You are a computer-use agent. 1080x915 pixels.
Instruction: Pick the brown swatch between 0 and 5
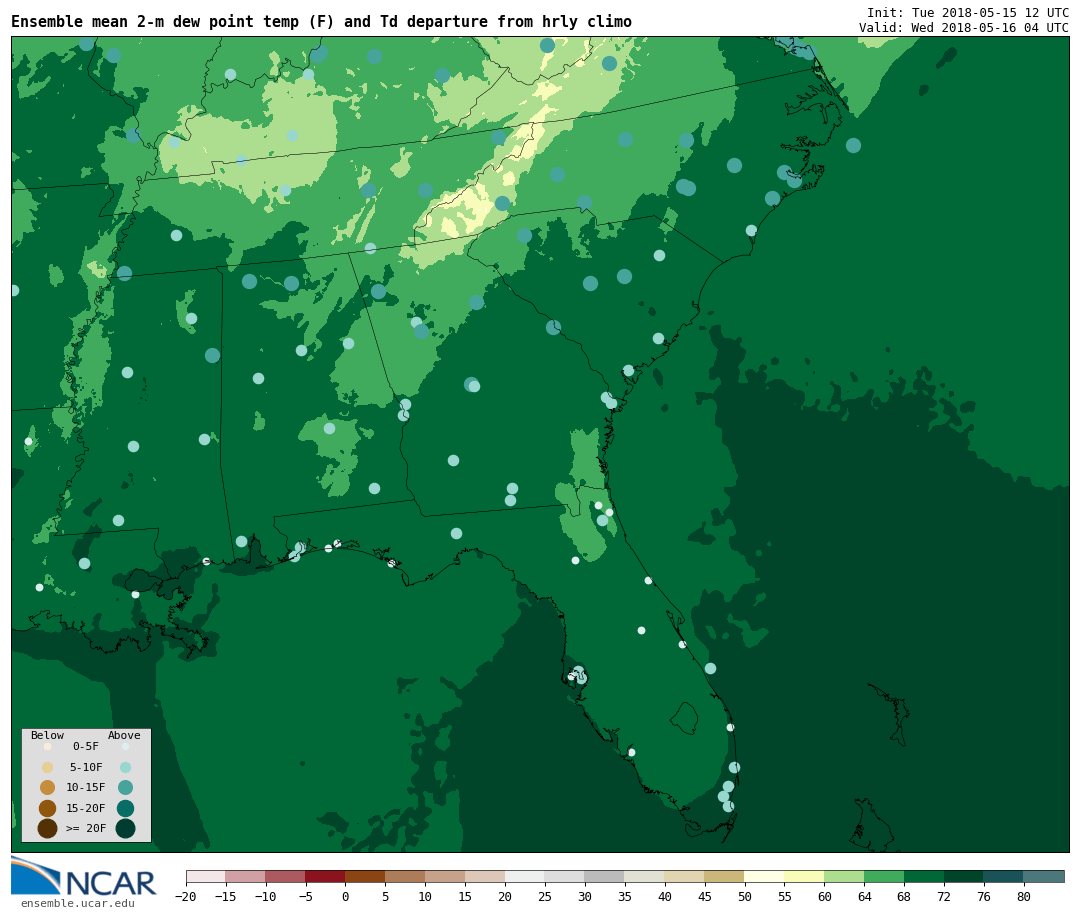point(365,876)
